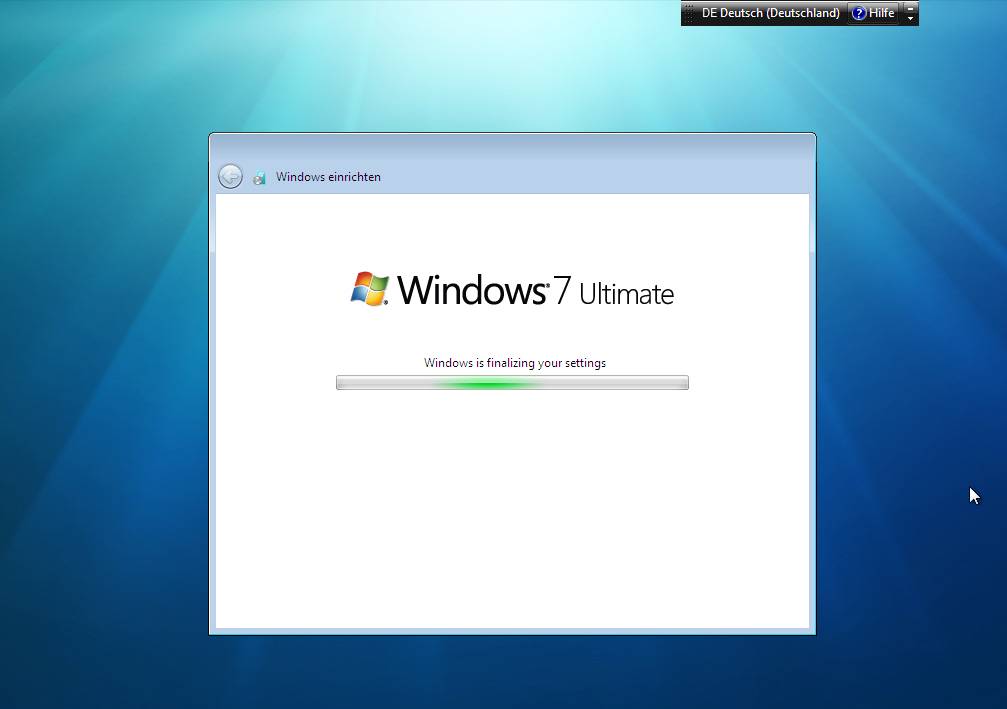Viewport: 1007px width, 709px height.
Task: Click the language bar dotted grip handle
Action: [689, 13]
